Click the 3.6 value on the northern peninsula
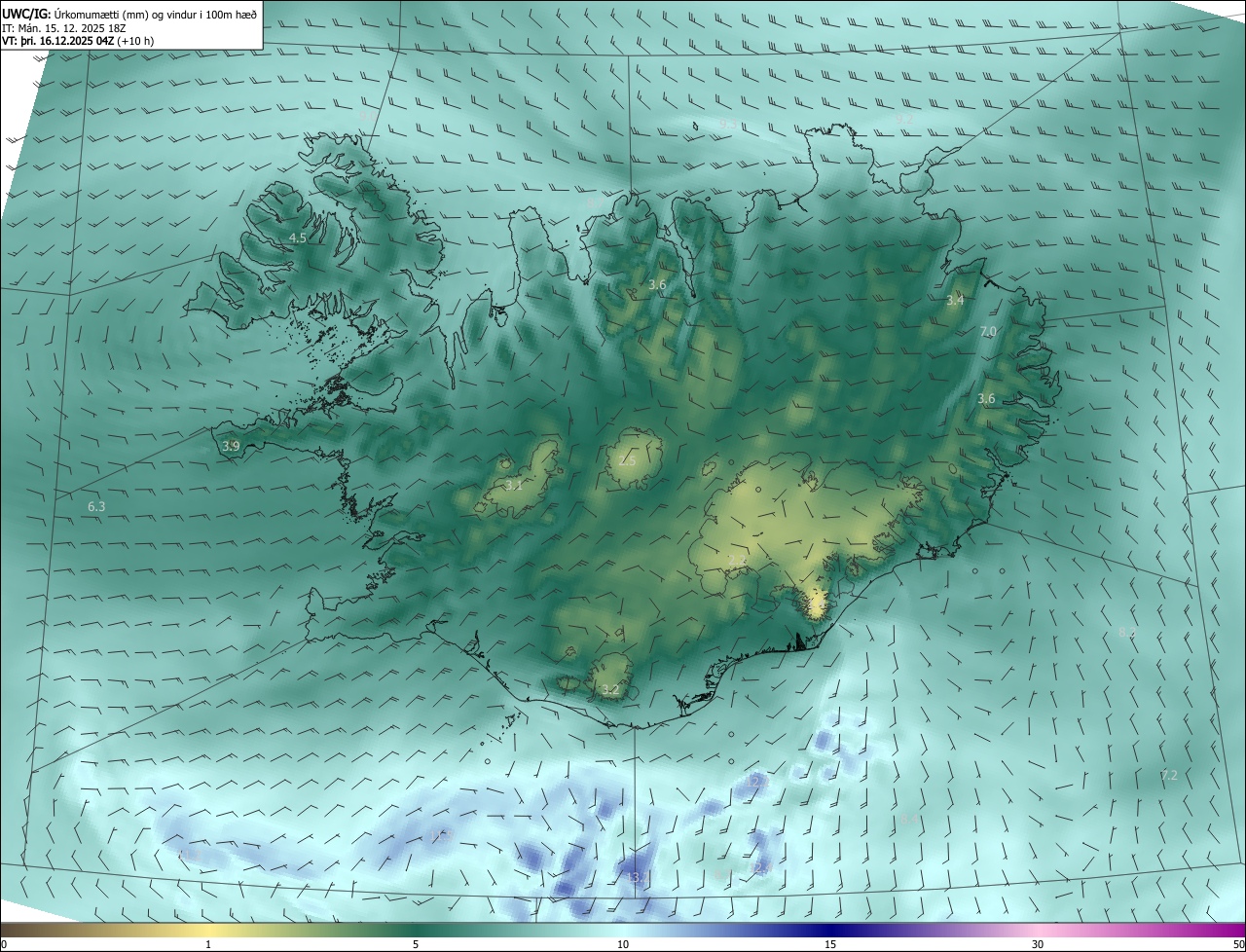Image resolution: width=1246 pixels, height=952 pixels. point(657,284)
